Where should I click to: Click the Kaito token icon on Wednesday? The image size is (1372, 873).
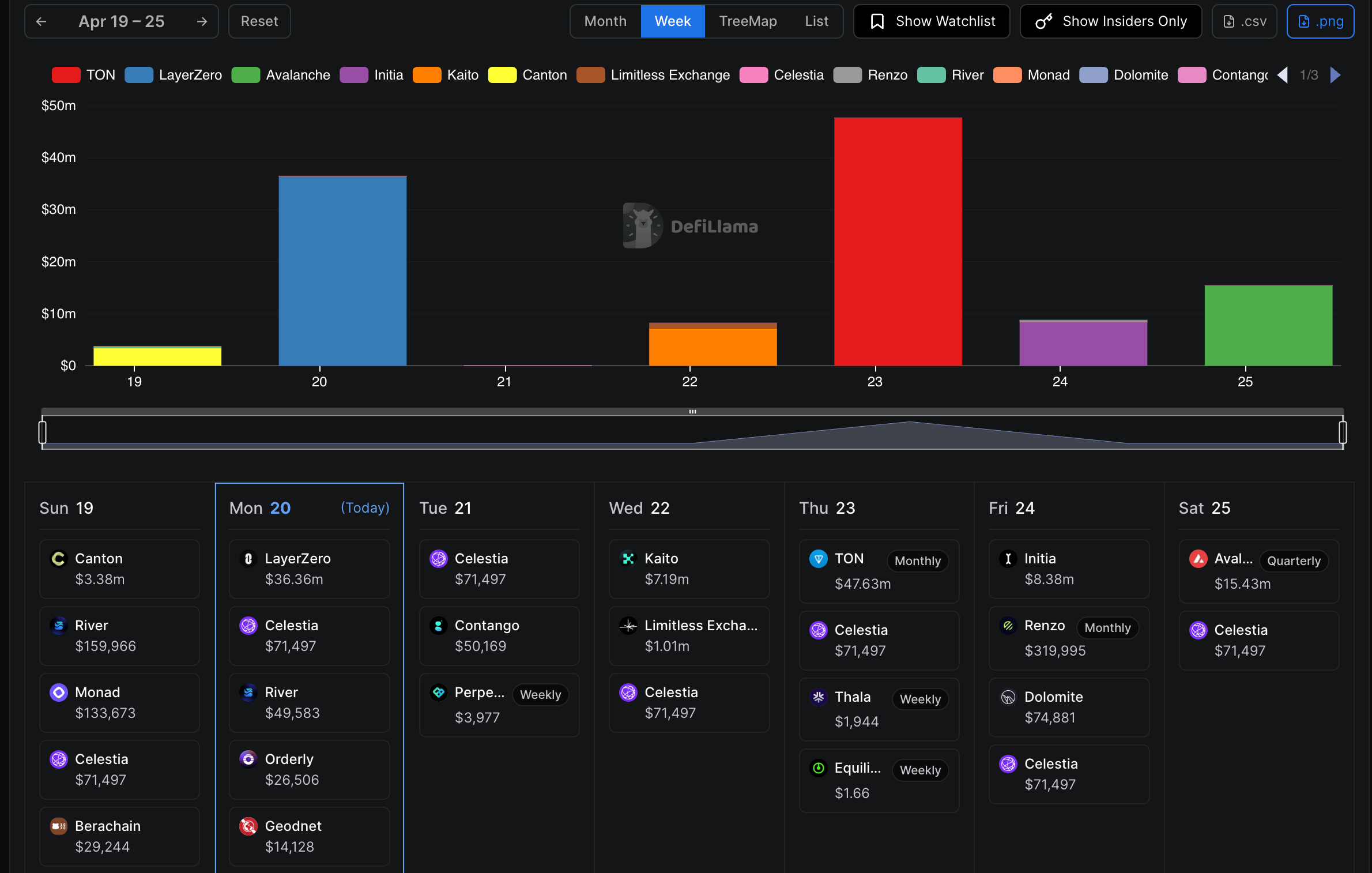pos(628,558)
